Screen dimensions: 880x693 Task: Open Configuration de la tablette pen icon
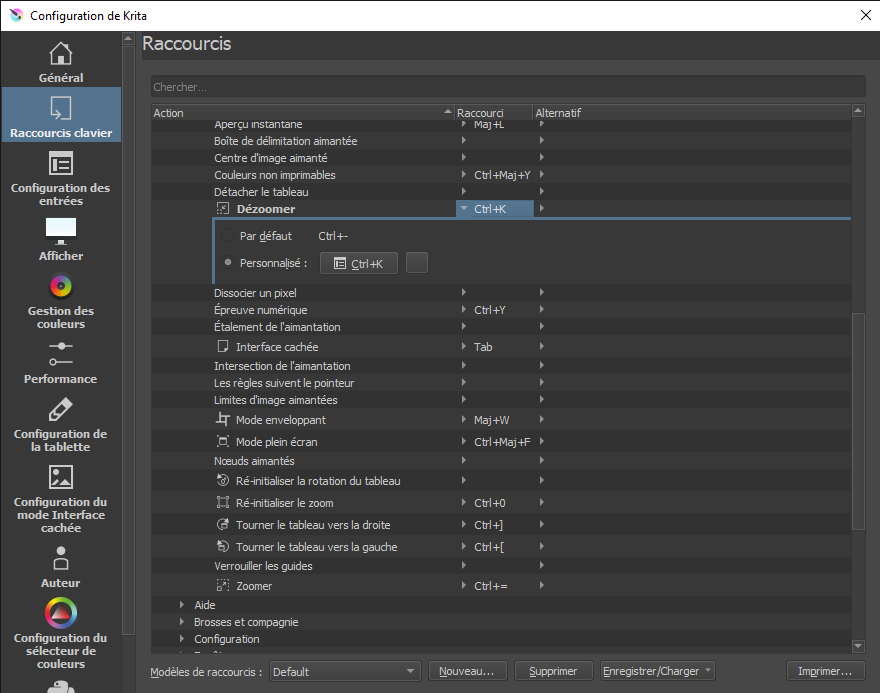click(x=61, y=410)
